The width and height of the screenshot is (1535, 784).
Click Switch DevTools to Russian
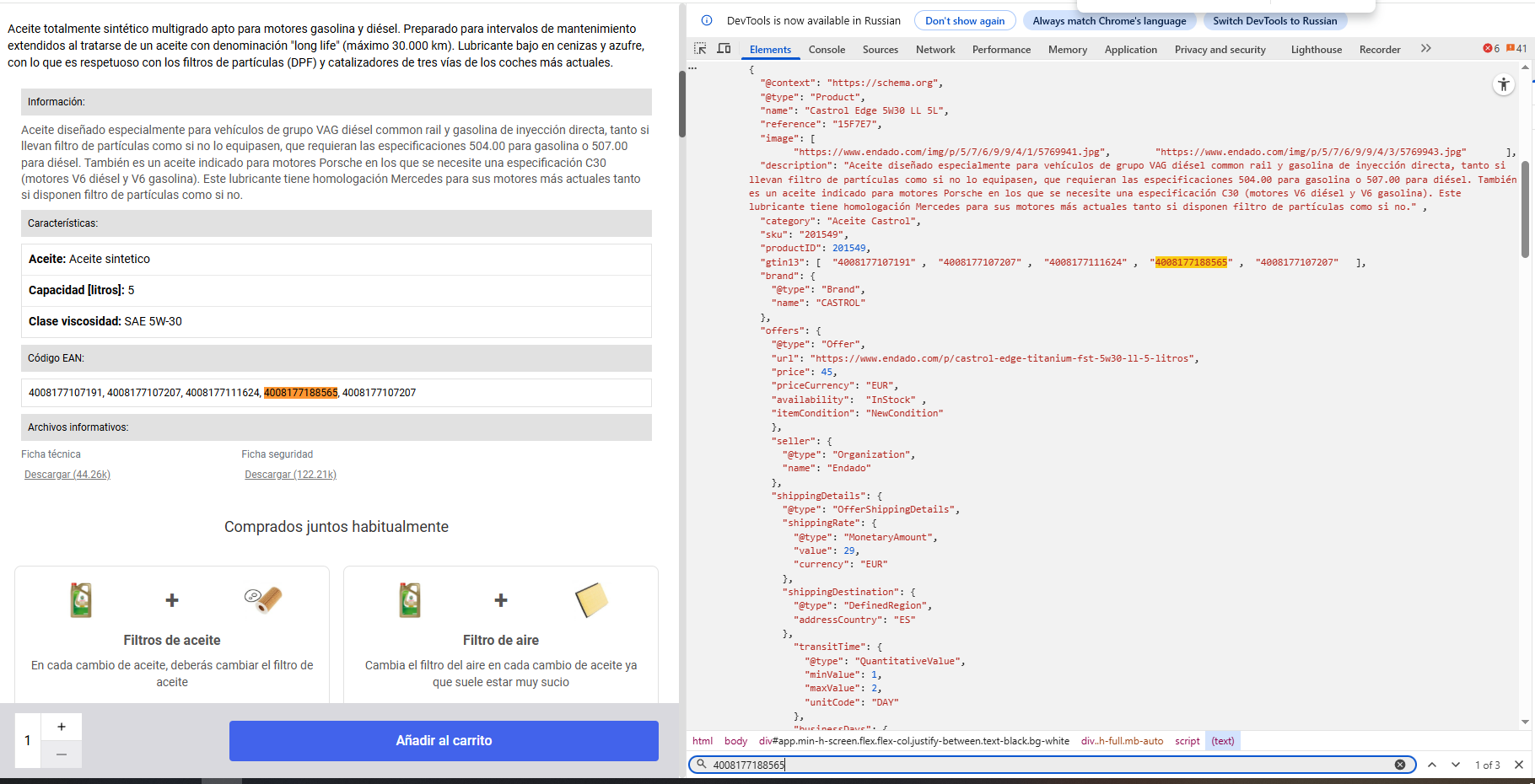click(x=1274, y=21)
